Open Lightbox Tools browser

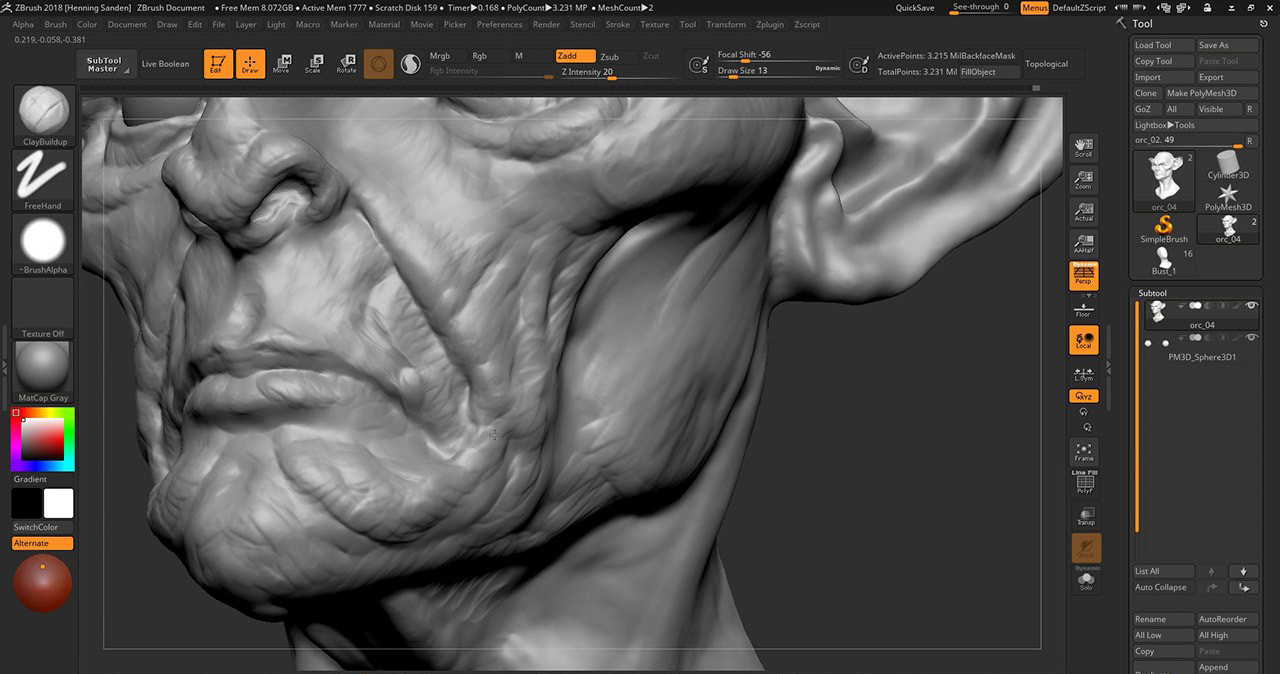(x=1165, y=125)
